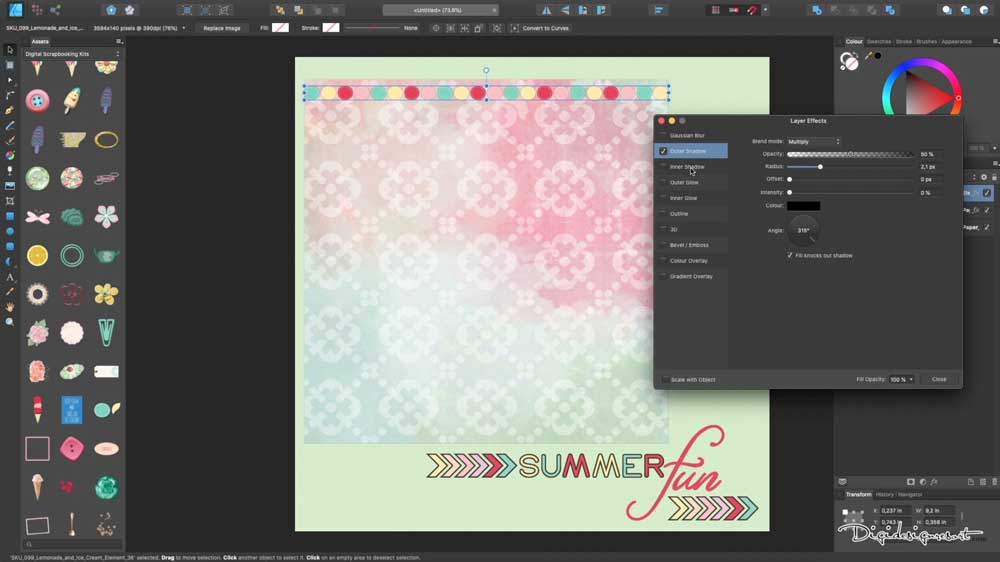This screenshot has height=562, width=1000.
Task: Select the Fill gradient tool
Action: click(x=10, y=156)
